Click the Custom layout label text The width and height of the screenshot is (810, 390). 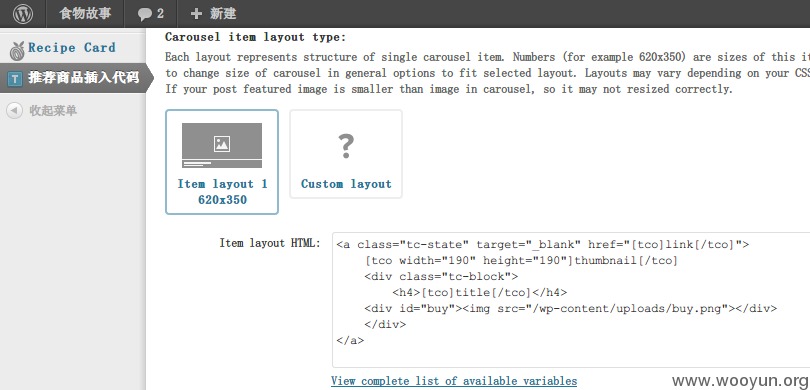(346, 184)
